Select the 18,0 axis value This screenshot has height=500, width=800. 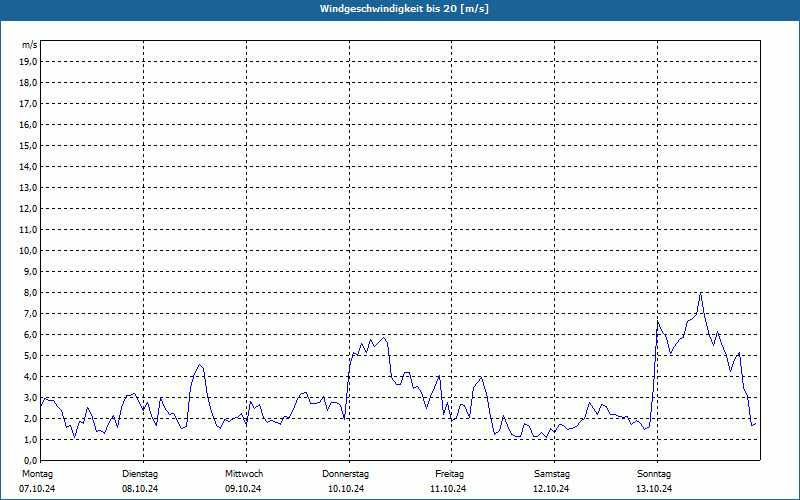click(28, 83)
